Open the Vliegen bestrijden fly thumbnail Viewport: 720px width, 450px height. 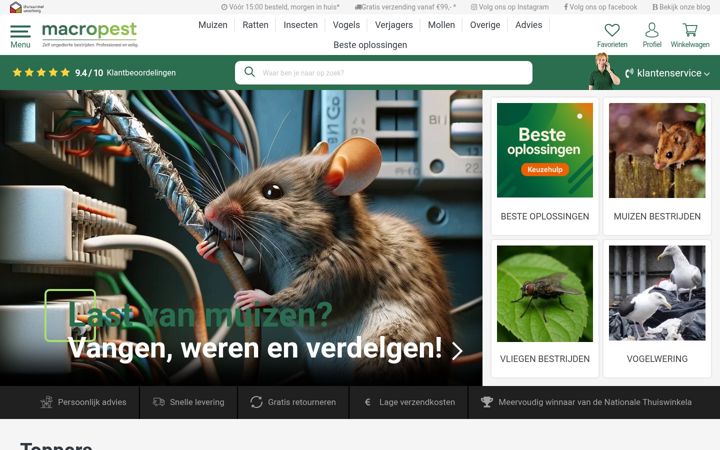[x=545, y=293]
